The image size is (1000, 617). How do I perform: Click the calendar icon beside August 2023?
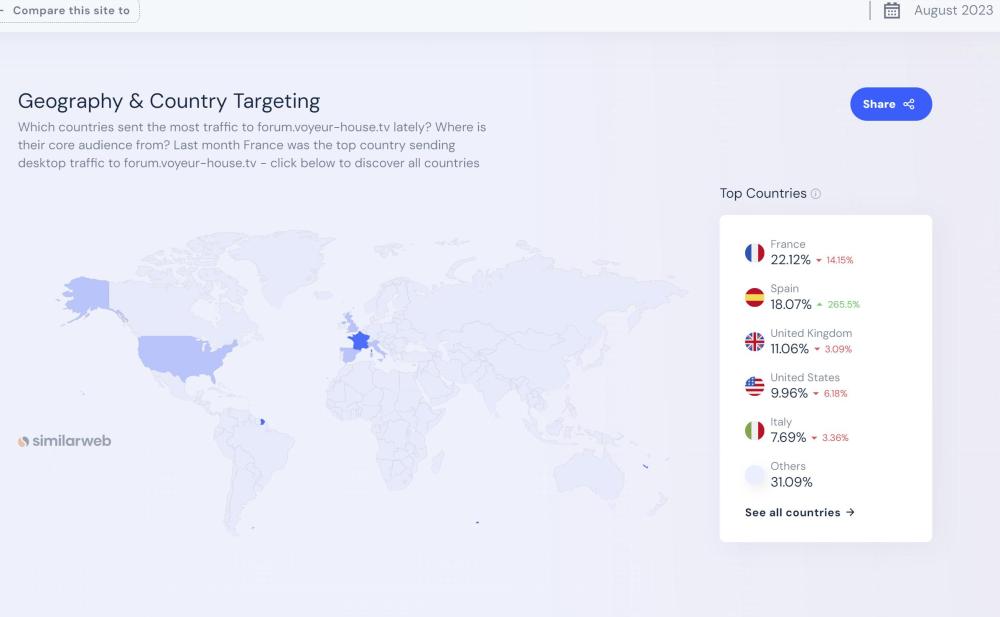coord(893,11)
